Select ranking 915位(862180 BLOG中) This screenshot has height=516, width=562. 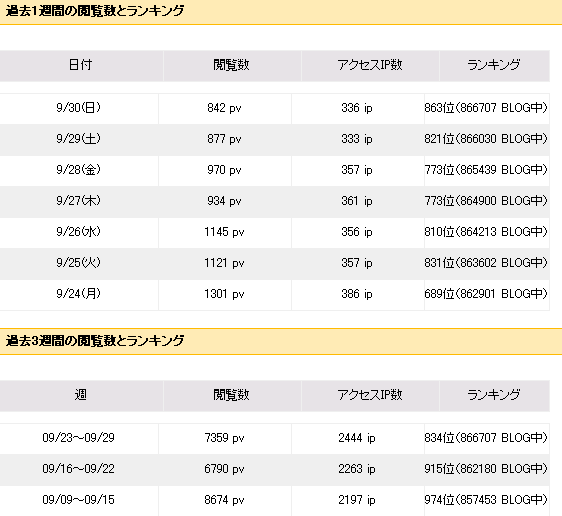pyautogui.click(x=486, y=469)
